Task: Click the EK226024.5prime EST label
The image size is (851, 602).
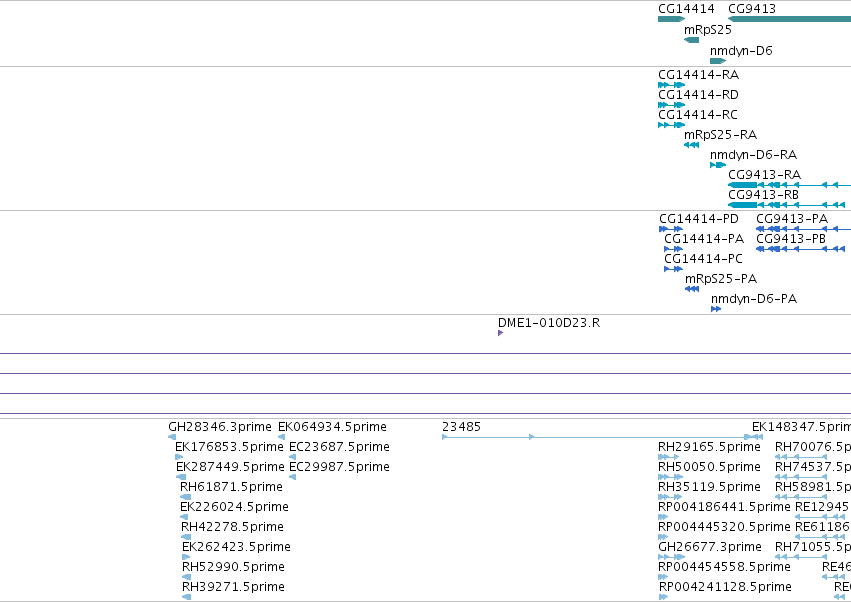Action: tap(234, 506)
